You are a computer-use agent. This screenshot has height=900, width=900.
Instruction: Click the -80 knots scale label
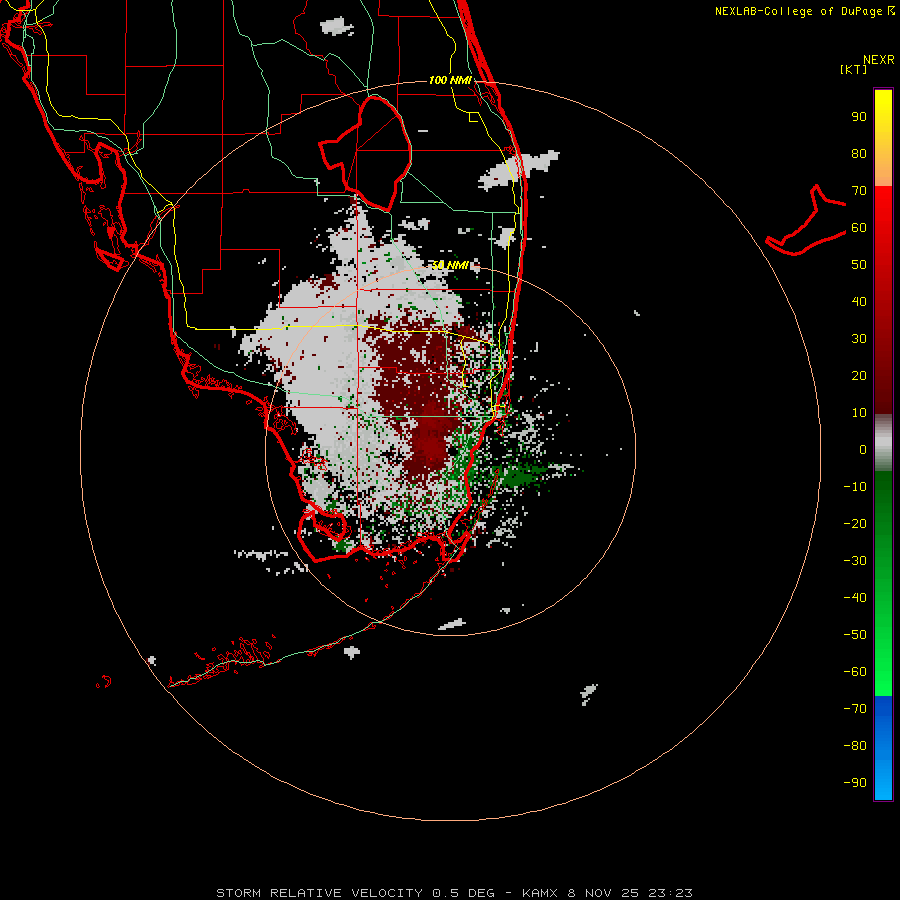pyautogui.click(x=855, y=746)
